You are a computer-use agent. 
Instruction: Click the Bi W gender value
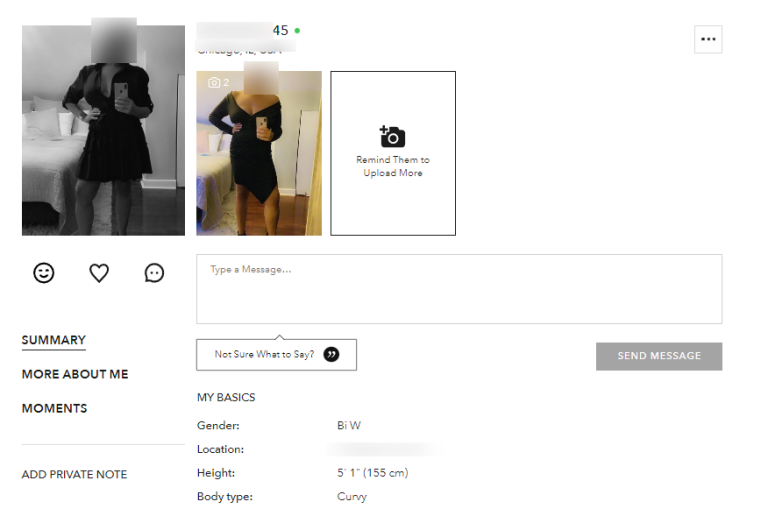pos(349,426)
